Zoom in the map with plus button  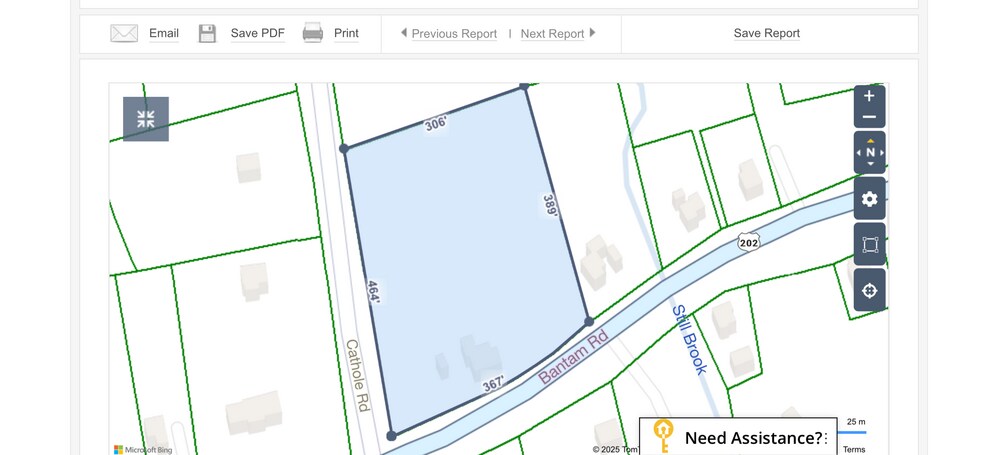[869, 96]
